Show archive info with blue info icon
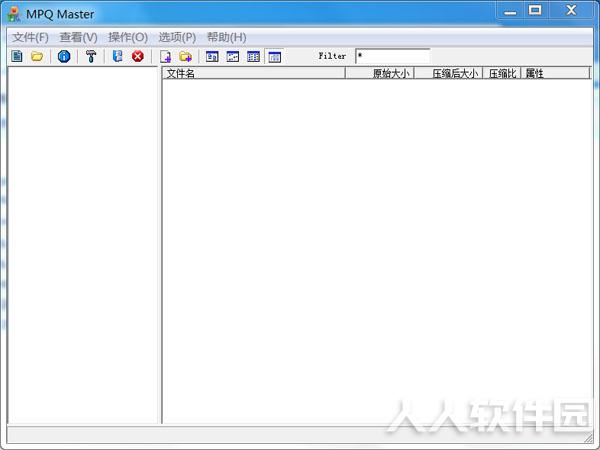The height and width of the screenshot is (450, 600). click(x=64, y=56)
